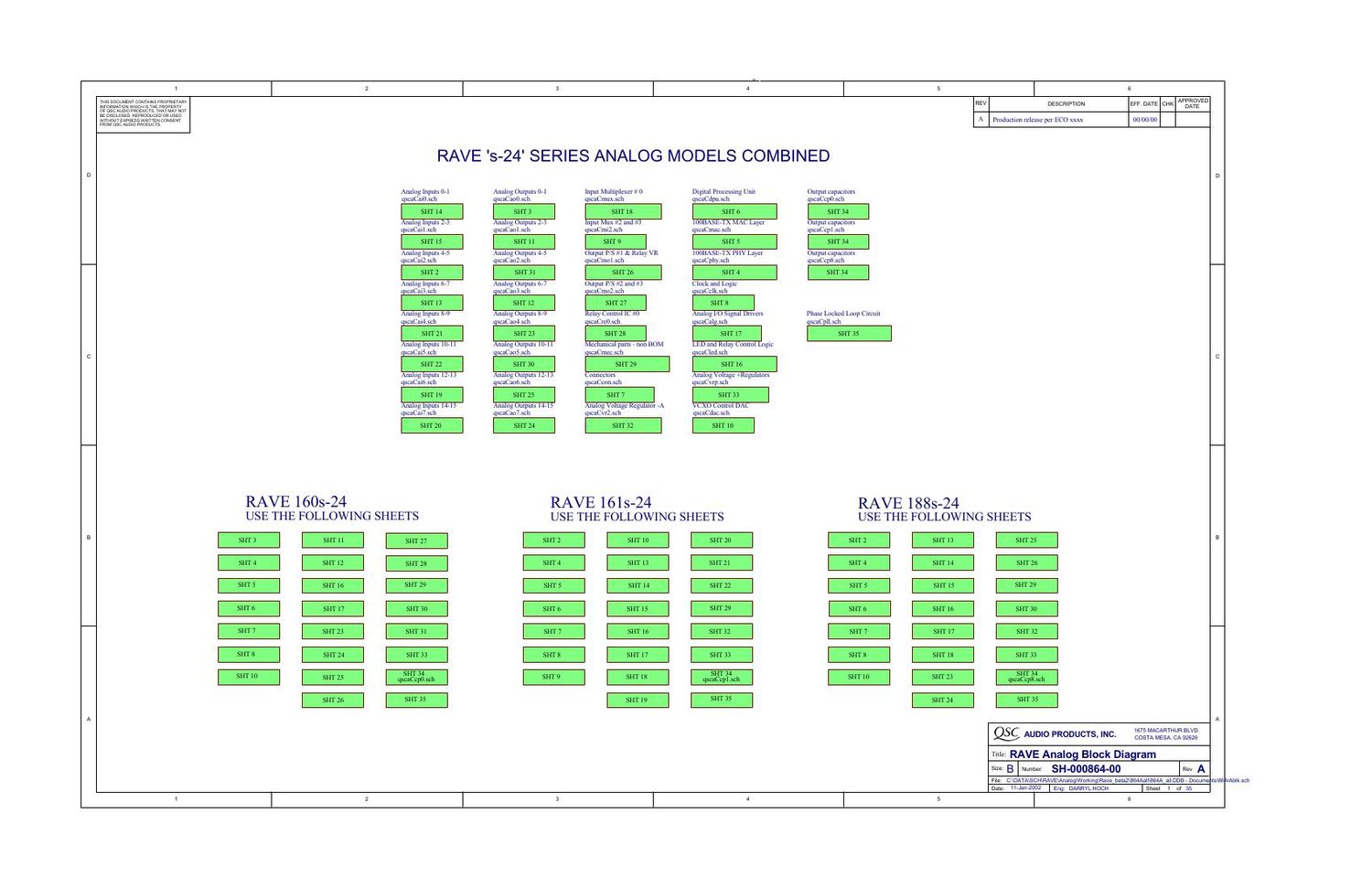Click SHT 32 box under Analog Voltage Regulator -A
The image size is (1372, 888).
click(623, 425)
